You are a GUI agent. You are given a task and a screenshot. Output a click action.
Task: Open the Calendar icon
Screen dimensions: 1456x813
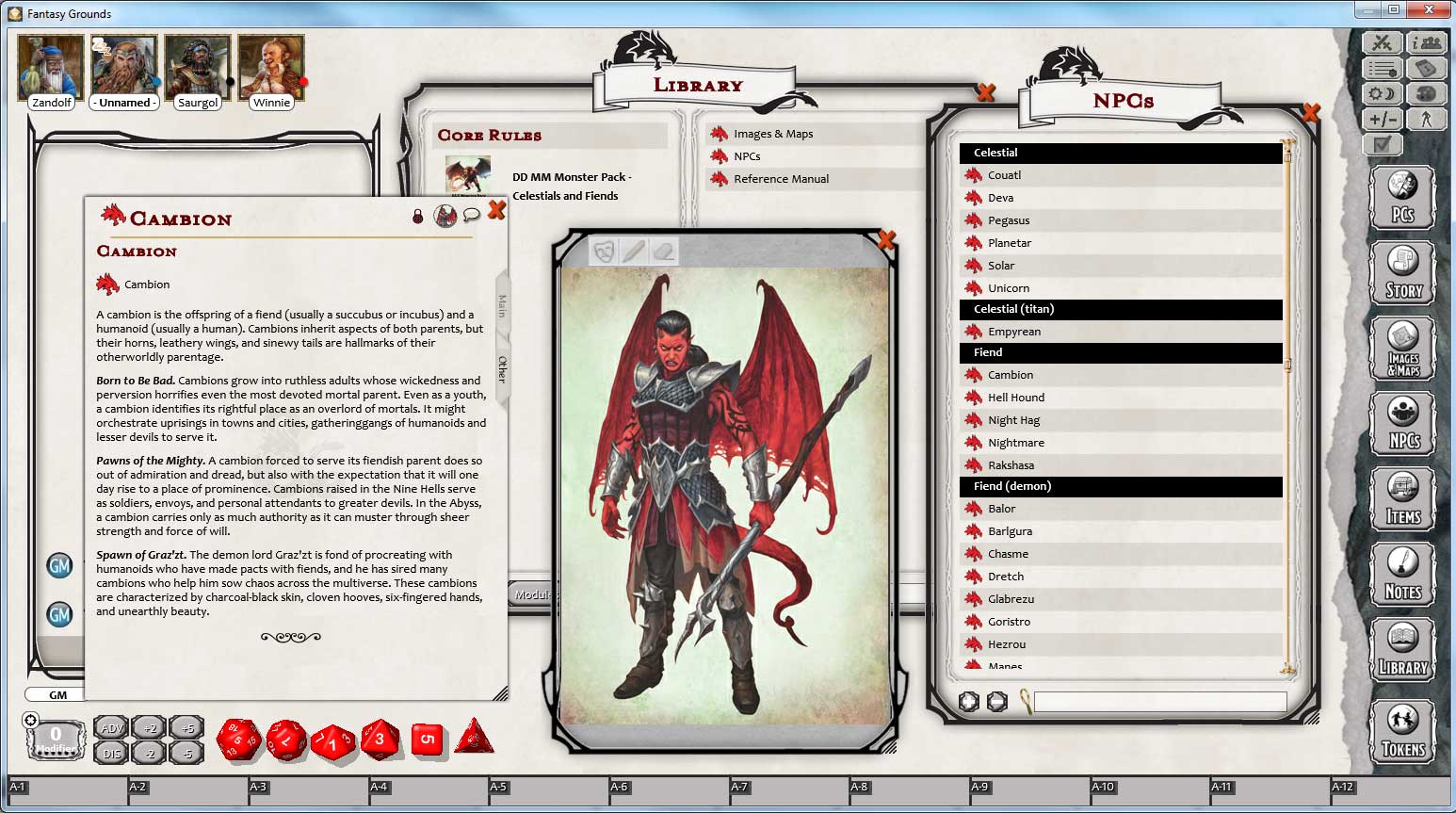[x=1426, y=69]
